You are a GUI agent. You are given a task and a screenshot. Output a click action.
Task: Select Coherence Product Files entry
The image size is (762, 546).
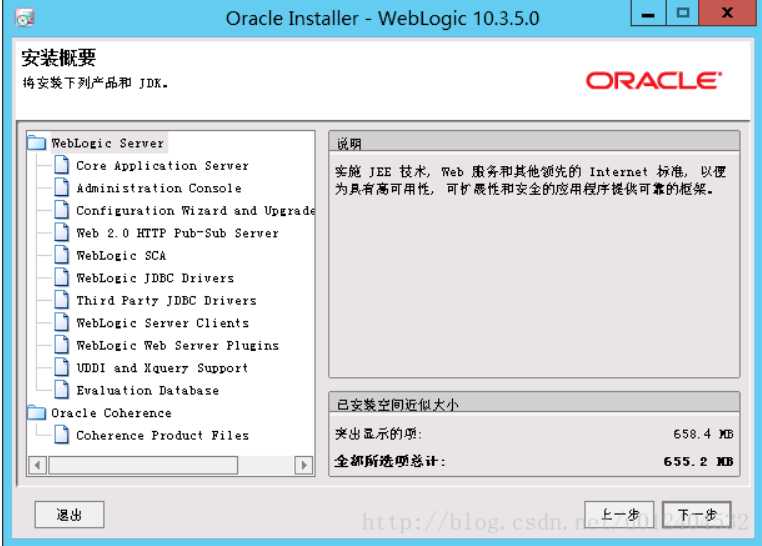tap(162, 436)
